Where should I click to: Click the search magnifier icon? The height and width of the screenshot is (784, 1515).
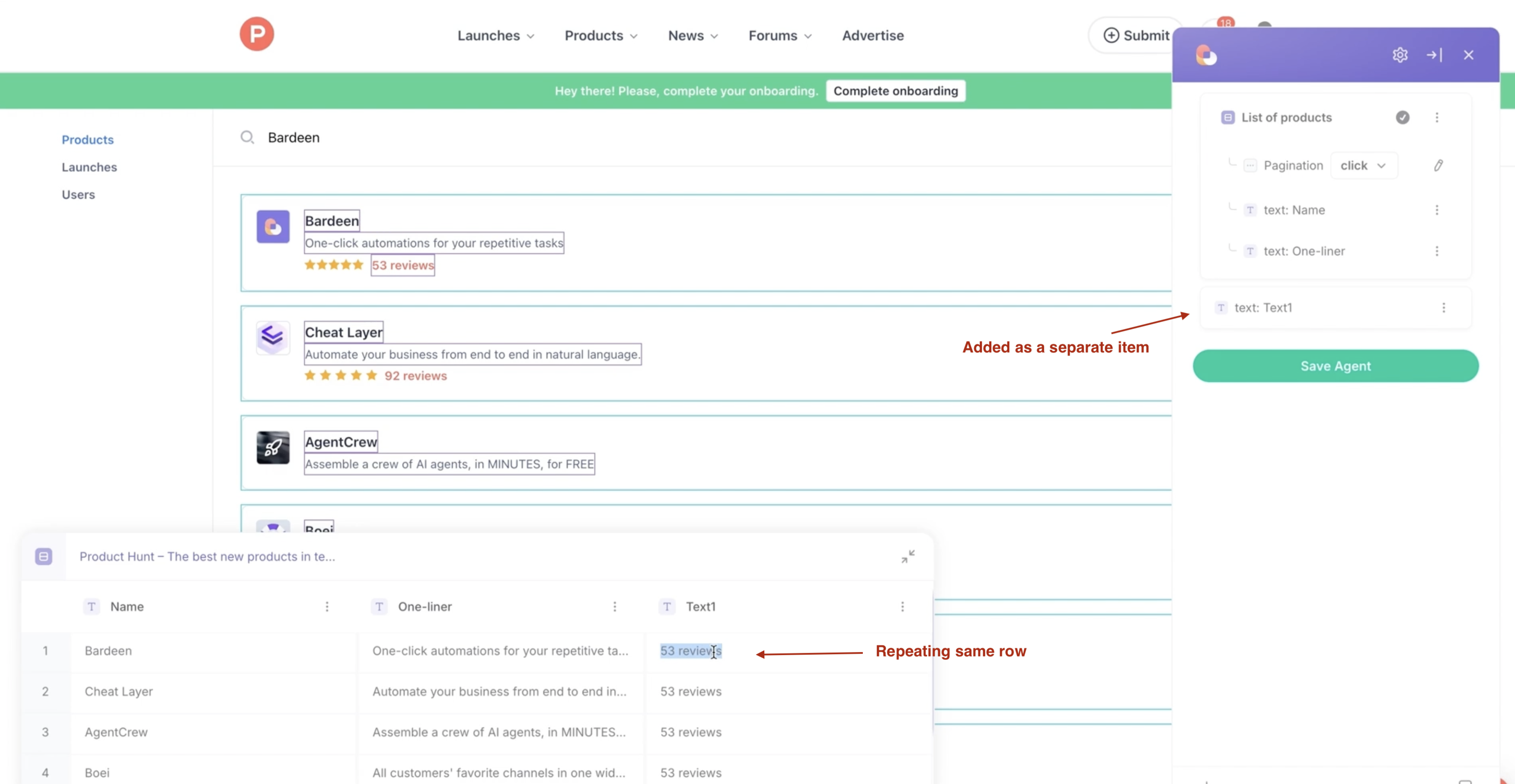[247, 137]
